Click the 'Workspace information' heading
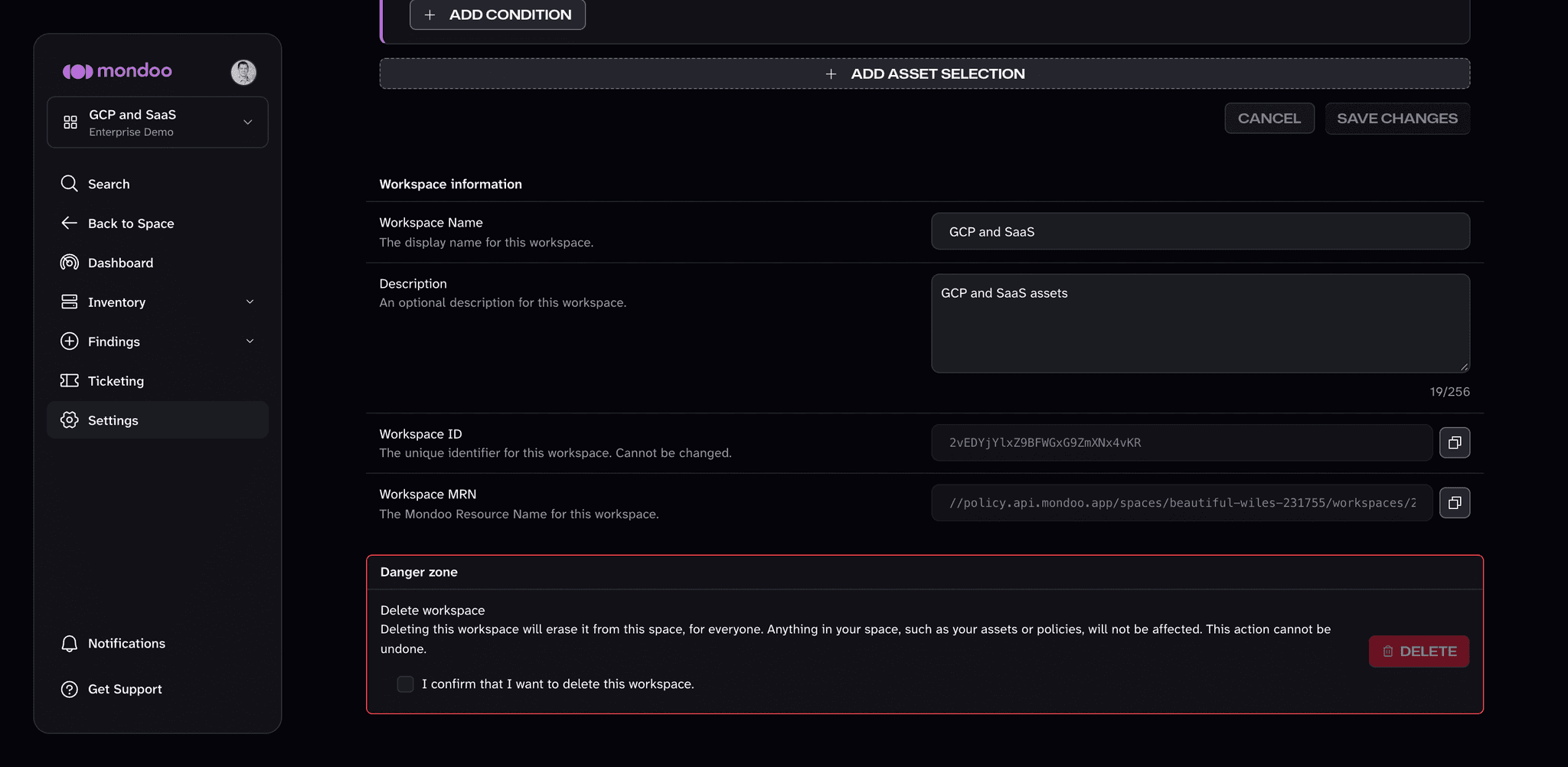The image size is (1568, 767). click(450, 184)
